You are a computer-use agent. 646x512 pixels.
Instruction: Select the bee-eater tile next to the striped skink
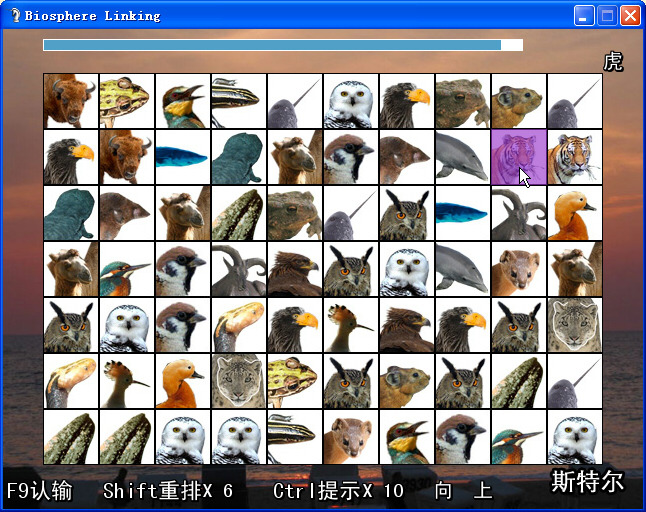pos(183,101)
